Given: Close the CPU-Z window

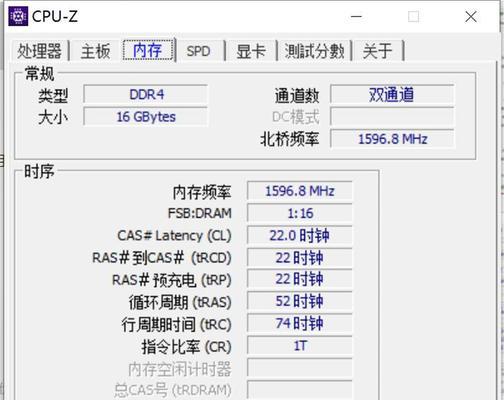Looking at the screenshot, I should (x=471, y=16).
